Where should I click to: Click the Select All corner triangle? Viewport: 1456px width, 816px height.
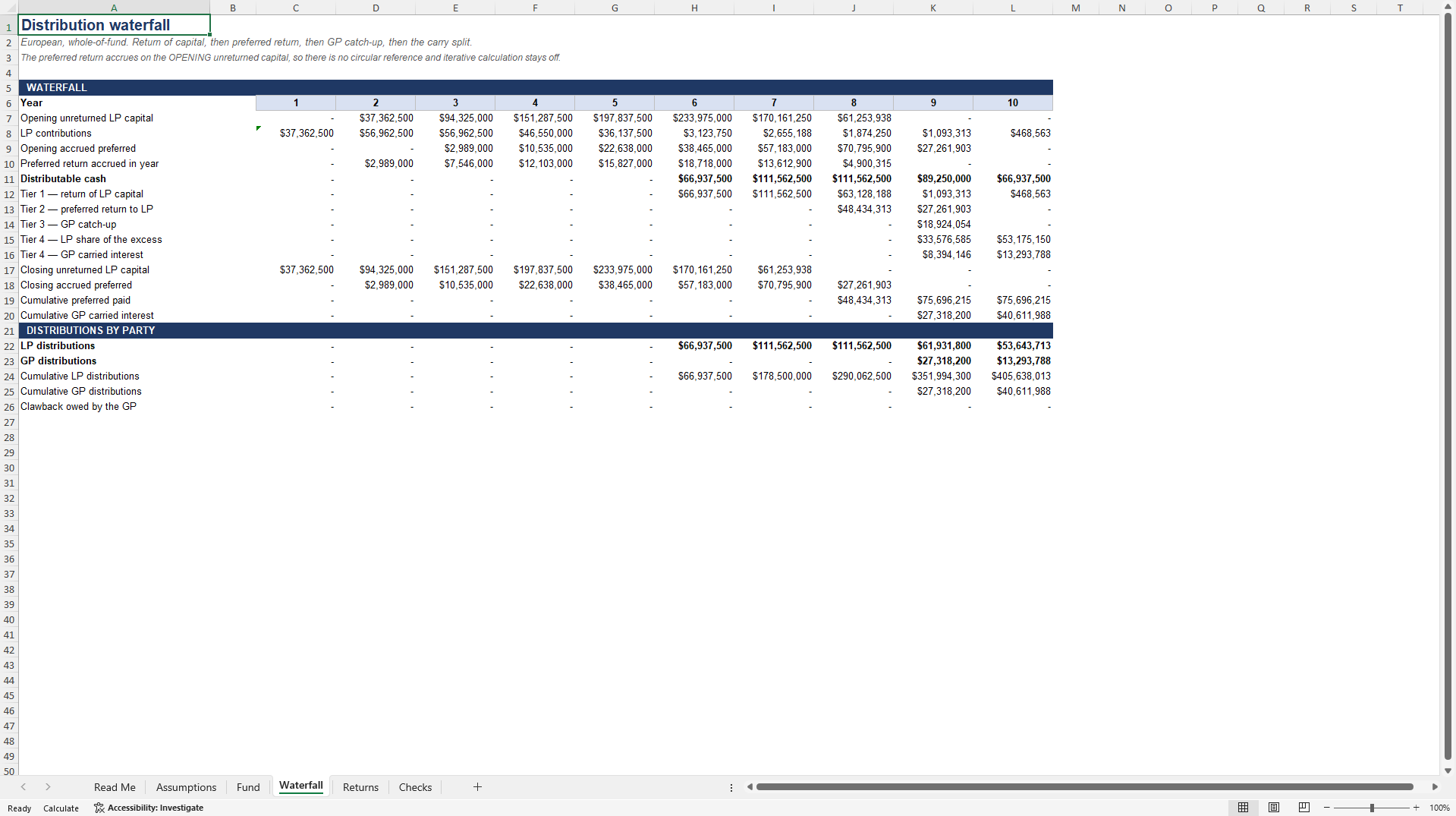(x=9, y=8)
